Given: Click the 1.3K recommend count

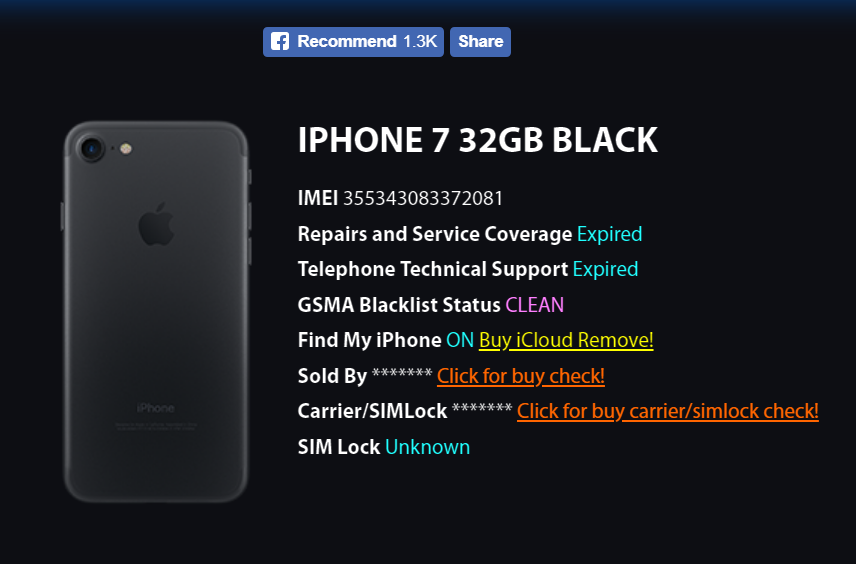Looking at the screenshot, I should 420,41.
